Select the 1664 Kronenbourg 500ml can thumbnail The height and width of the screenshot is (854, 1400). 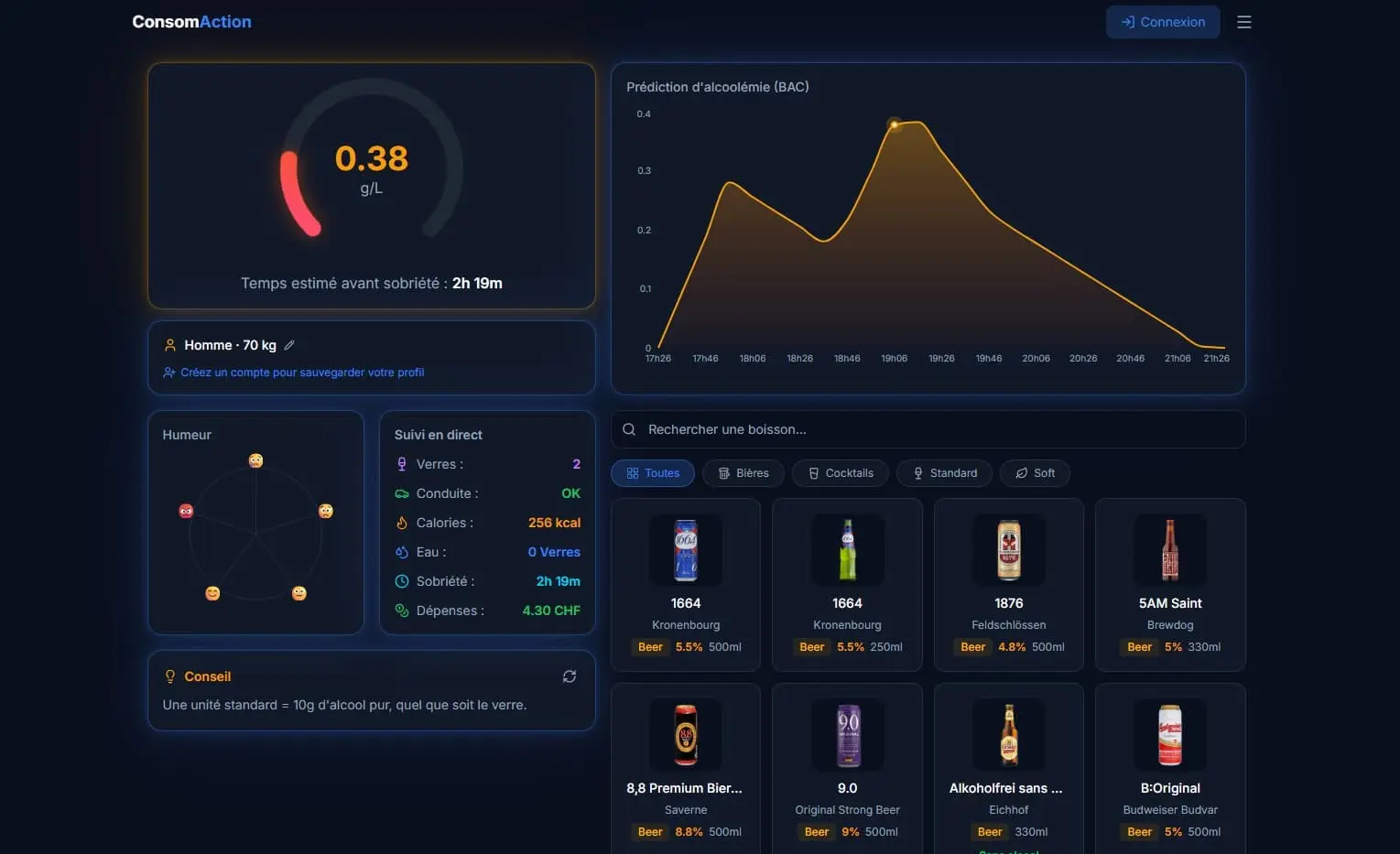[x=685, y=550]
